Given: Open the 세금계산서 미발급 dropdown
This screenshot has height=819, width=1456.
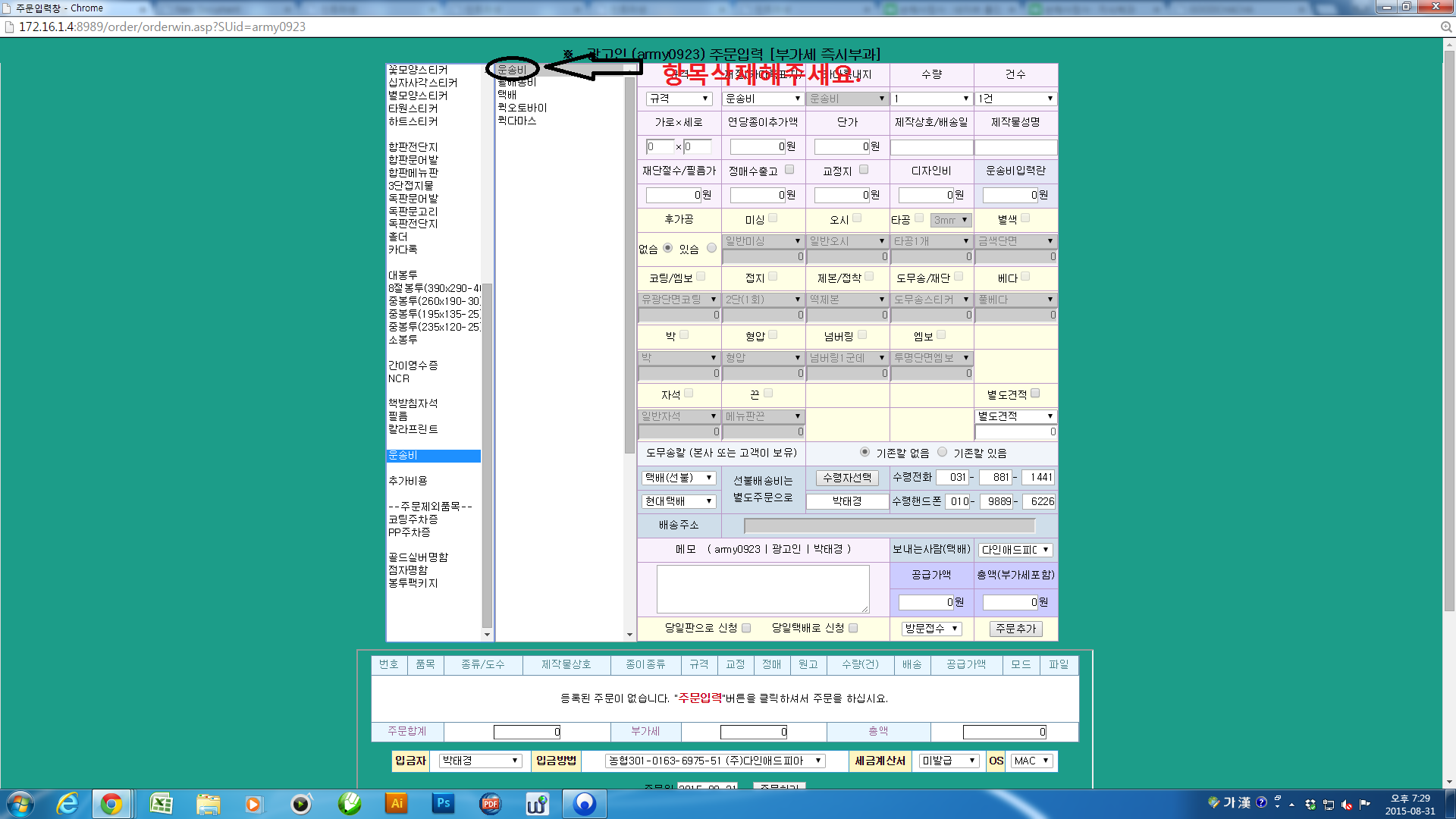Looking at the screenshot, I should tap(949, 761).
